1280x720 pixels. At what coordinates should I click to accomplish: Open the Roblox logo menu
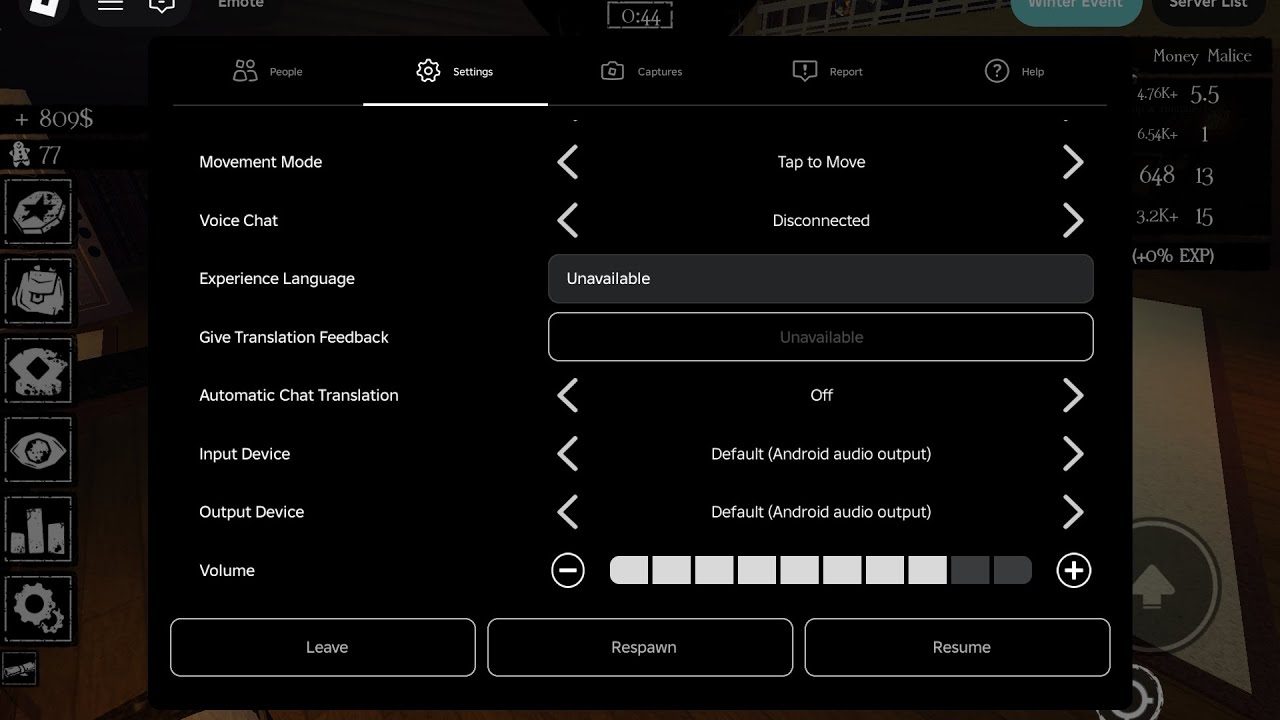tap(45, 8)
